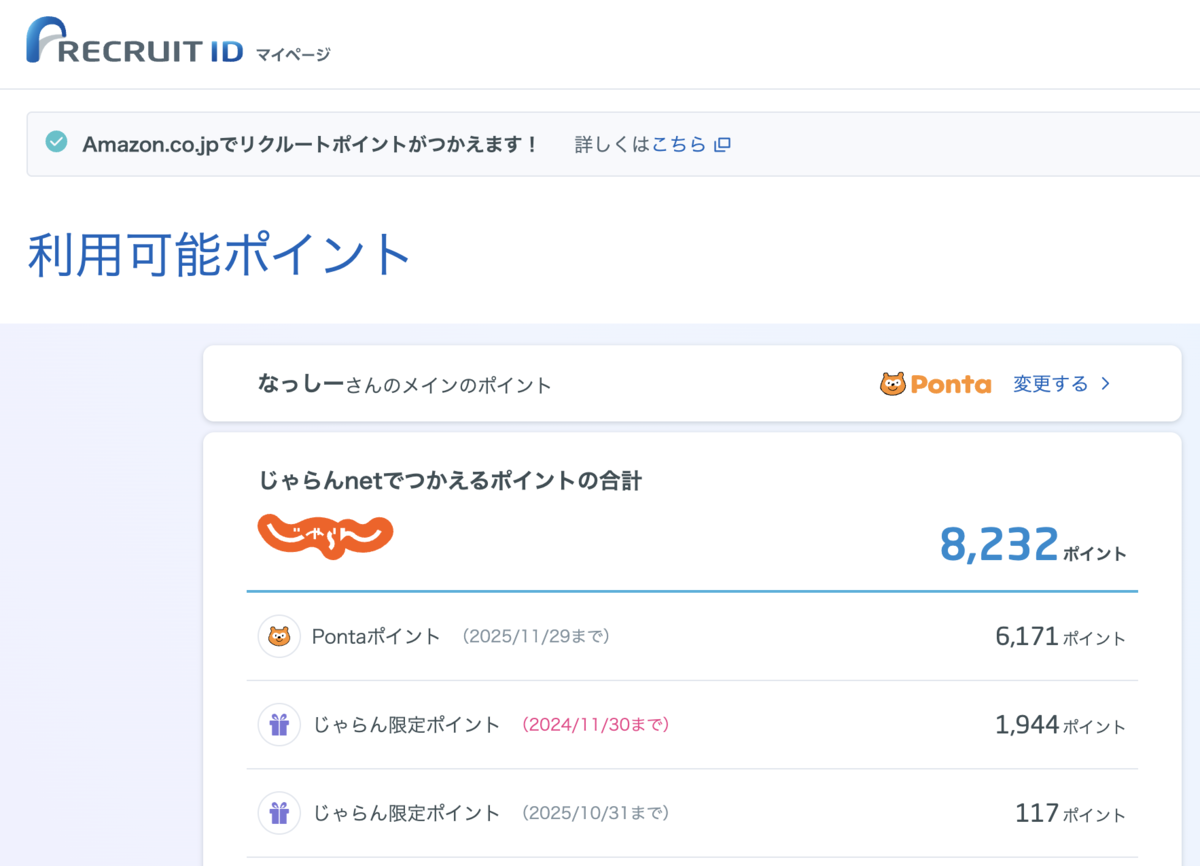
Task: Click 変更する to change main point
Action: (x=1050, y=384)
